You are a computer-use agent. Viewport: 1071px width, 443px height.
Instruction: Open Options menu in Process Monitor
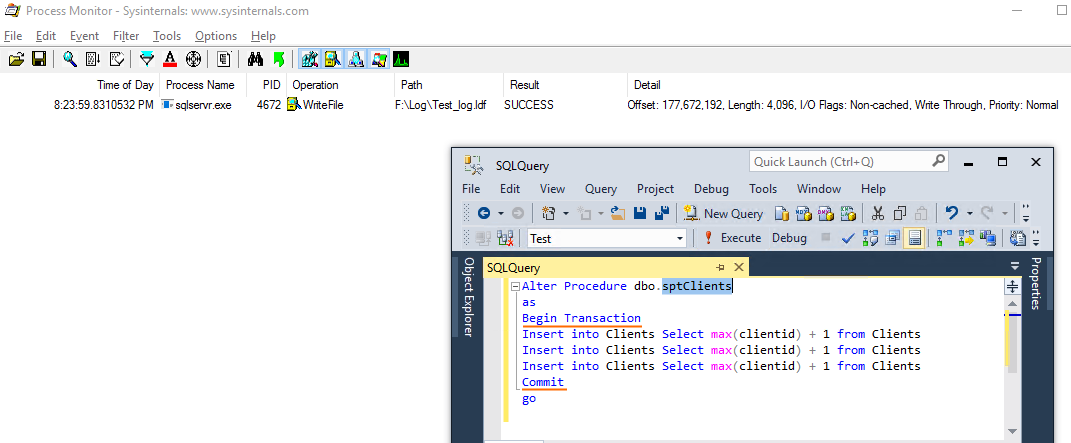pyautogui.click(x=216, y=35)
